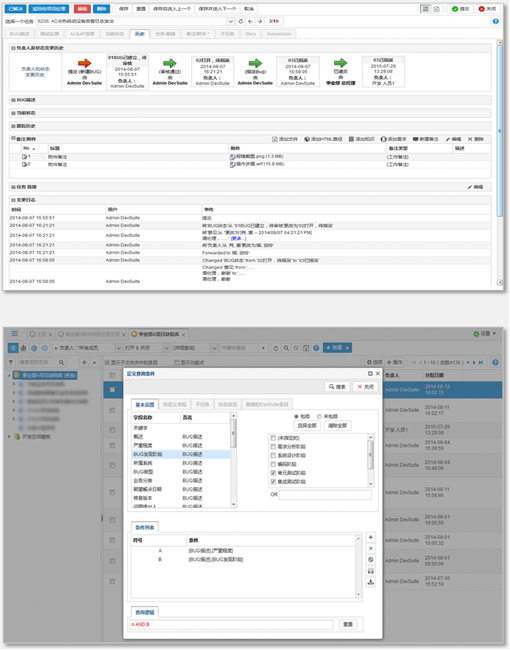Select the 包括 radio button
The height and width of the screenshot is (650, 510).
(296, 416)
